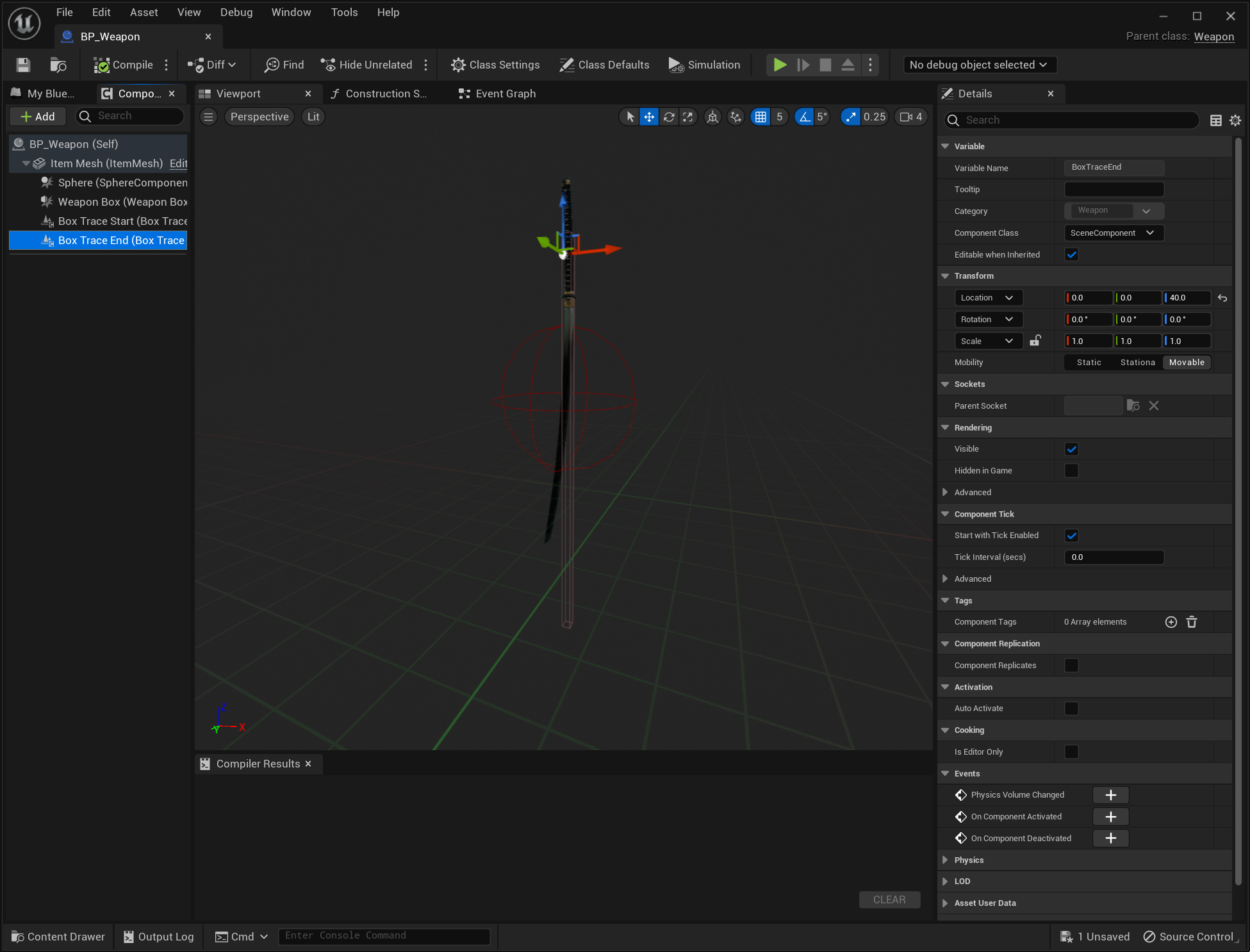
Task: Uncheck Editable when Inherited
Action: (1071, 254)
